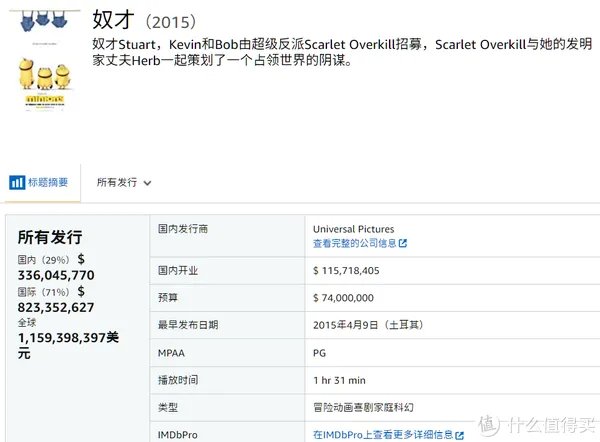This screenshot has width=600, height=442.
Task: Click the external link icon after 查看完整的公司信息
Action: (x=403, y=243)
